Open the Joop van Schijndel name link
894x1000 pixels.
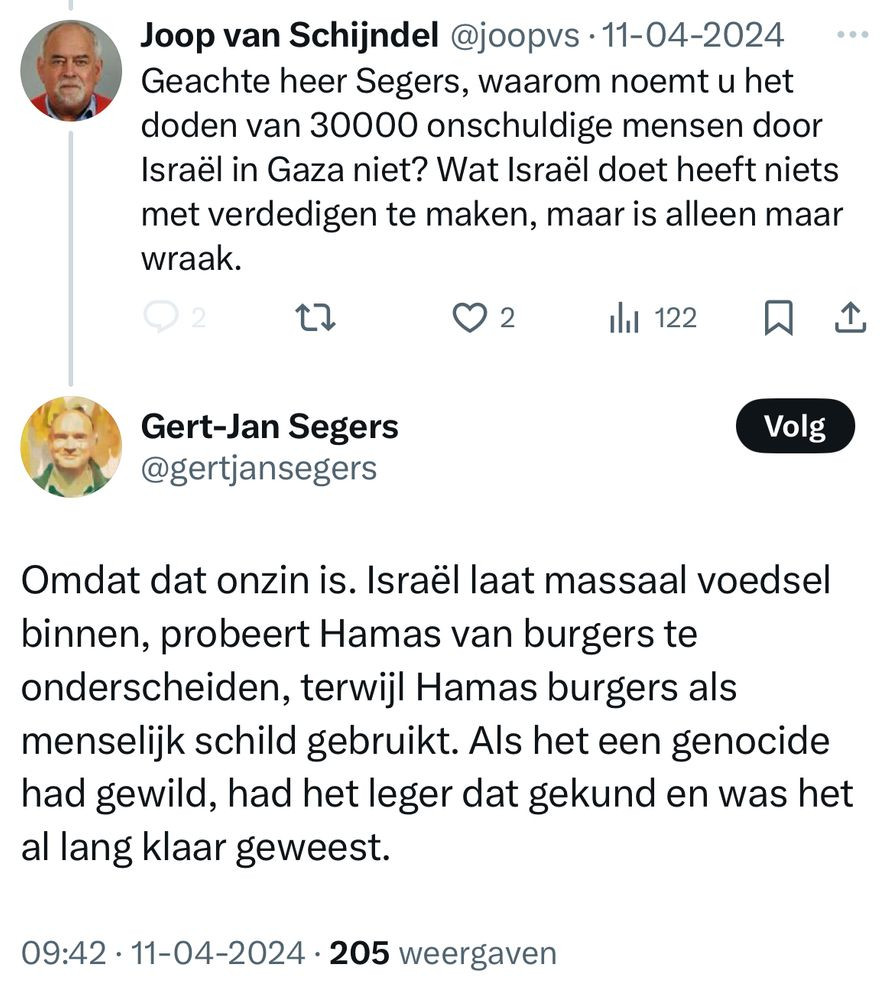pyautogui.click(x=289, y=35)
